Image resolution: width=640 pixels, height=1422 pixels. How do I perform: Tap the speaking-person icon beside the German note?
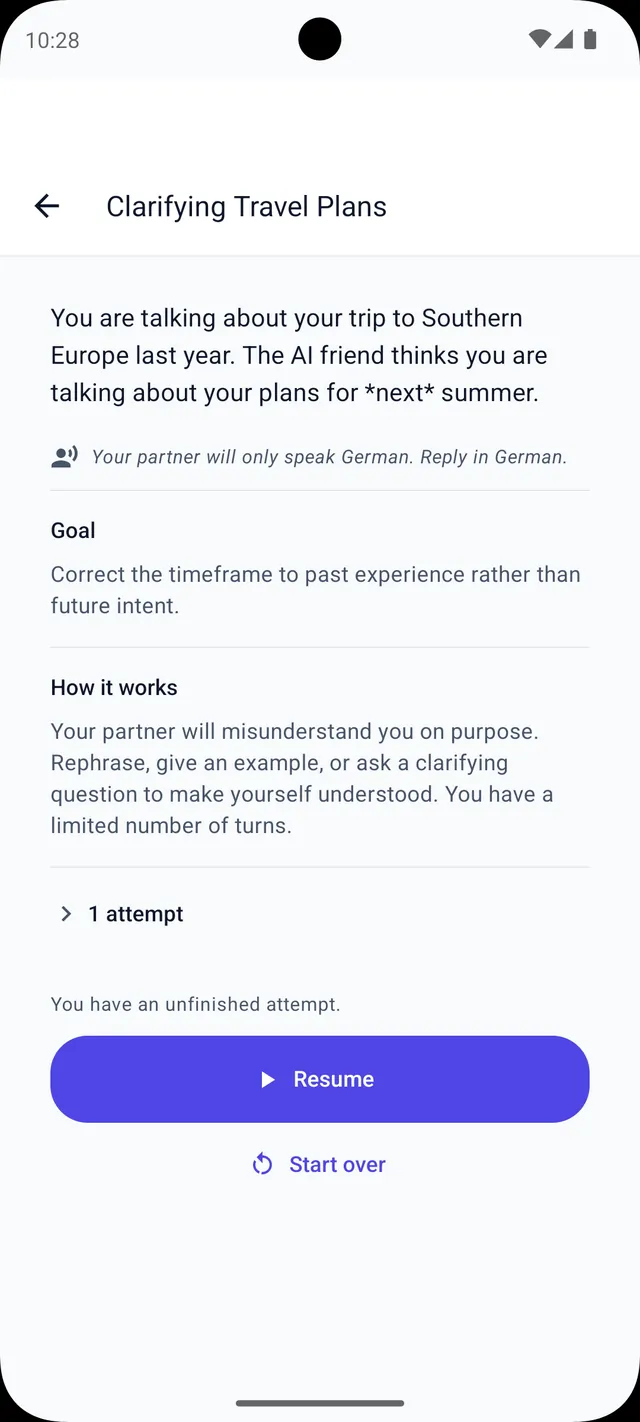(64, 457)
